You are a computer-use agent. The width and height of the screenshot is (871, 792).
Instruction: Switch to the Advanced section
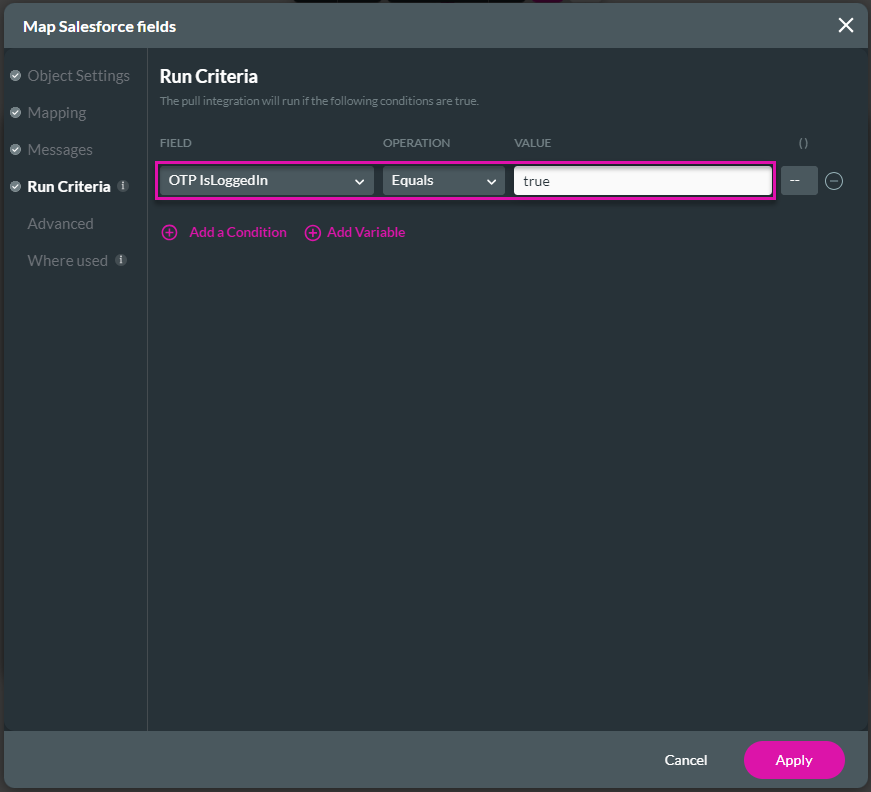tap(60, 223)
